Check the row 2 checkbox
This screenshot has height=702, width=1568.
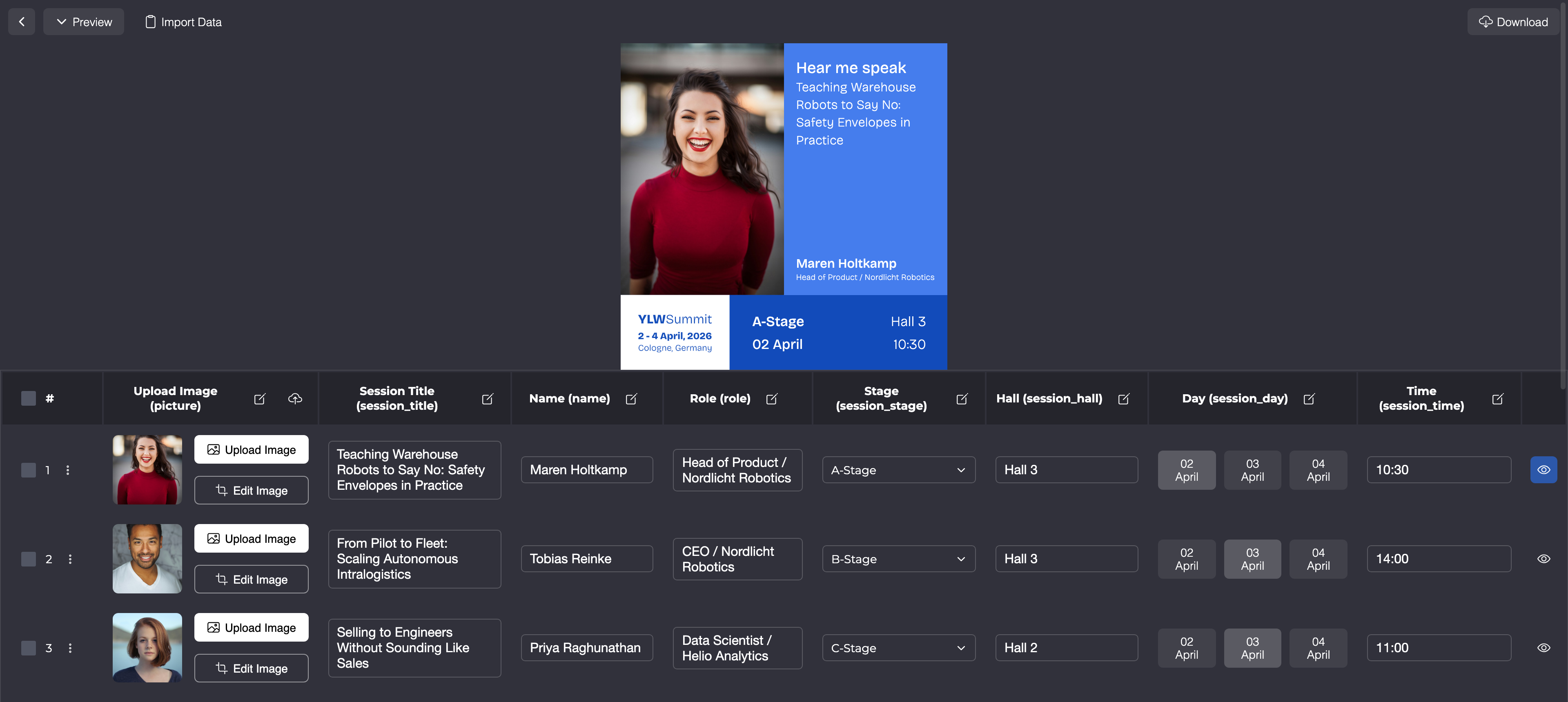(29, 559)
